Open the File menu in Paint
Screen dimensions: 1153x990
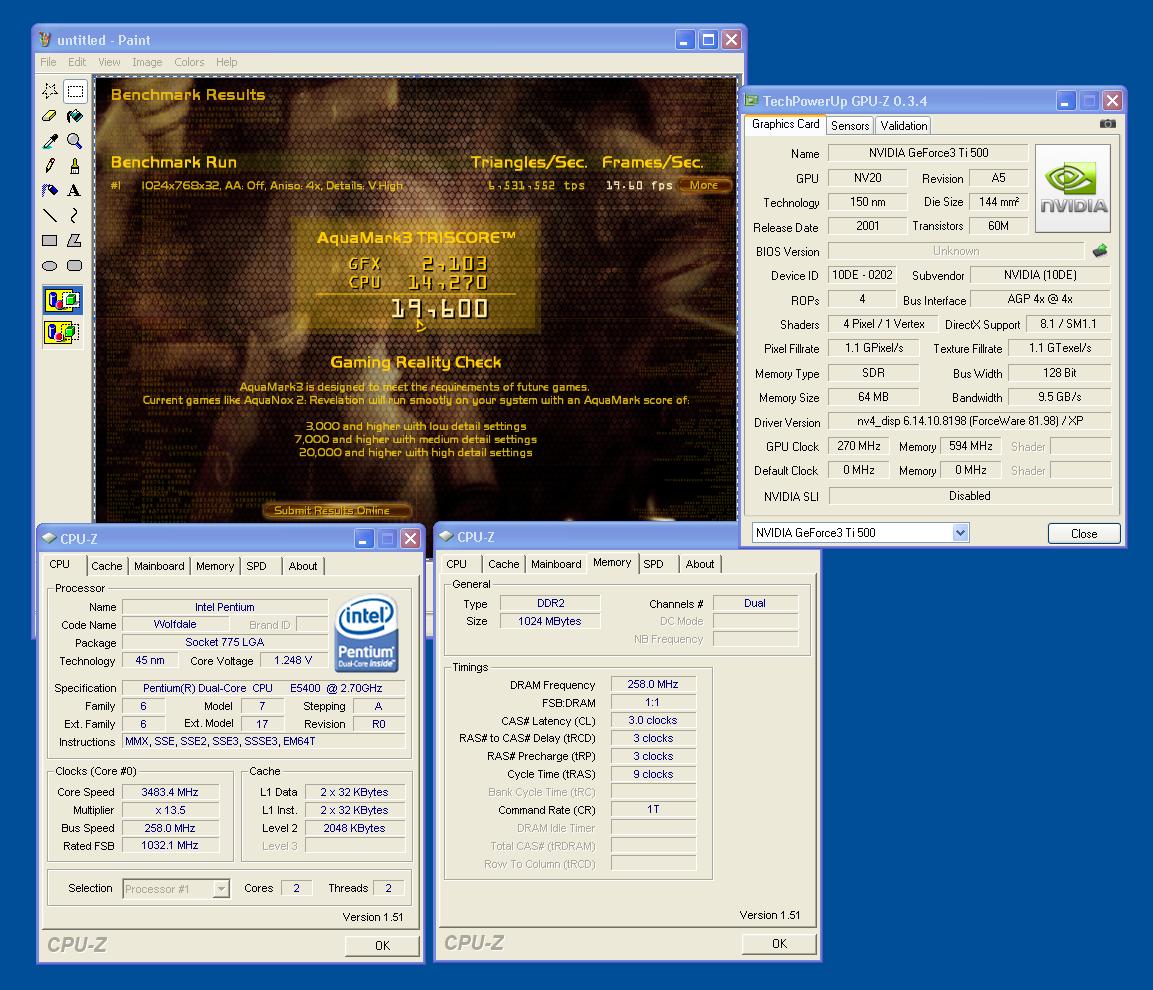[48, 63]
